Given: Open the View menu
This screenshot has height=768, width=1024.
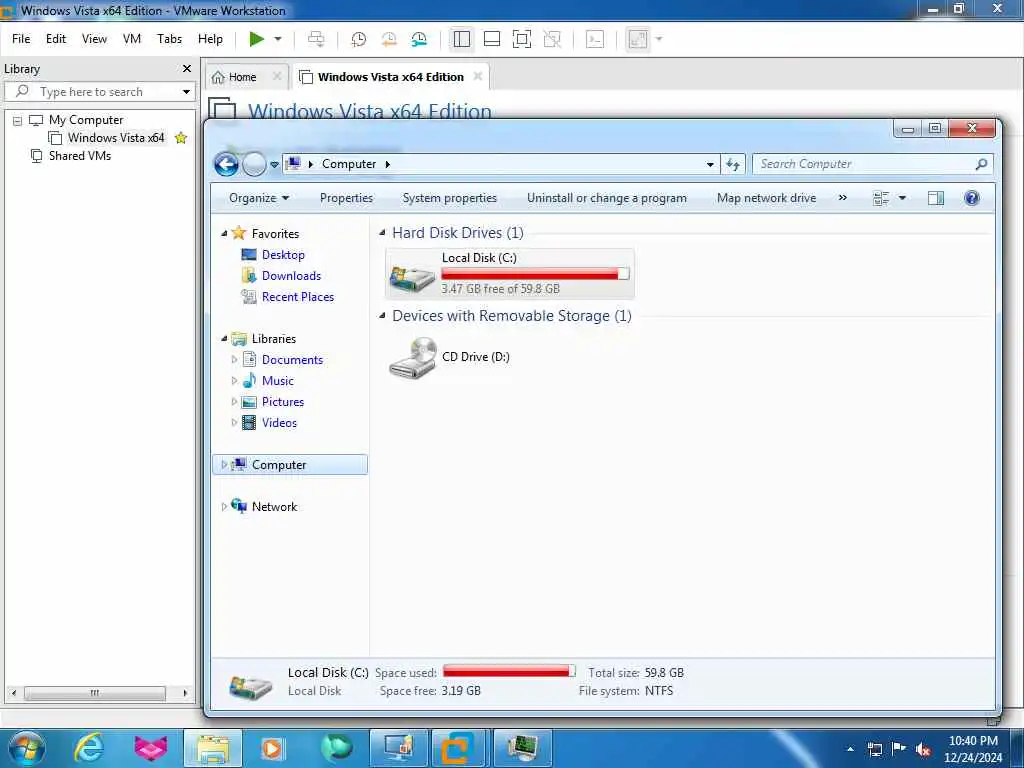Looking at the screenshot, I should pos(94,39).
